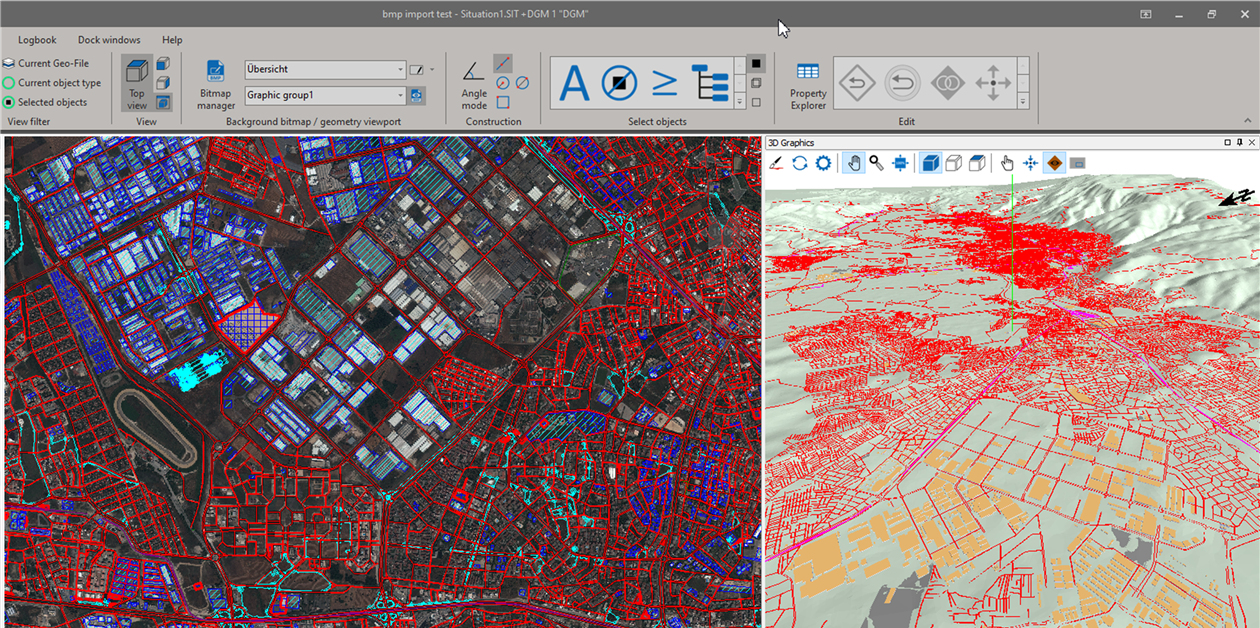Expand the Graphic group1 selector
The width and height of the screenshot is (1260, 628).
tap(402, 95)
